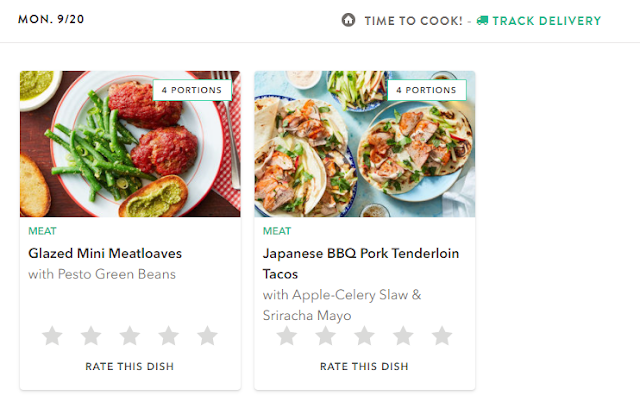Click the Japanese BBQ Pork Tenderloin Tacos title

pyautogui.click(x=361, y=264)
